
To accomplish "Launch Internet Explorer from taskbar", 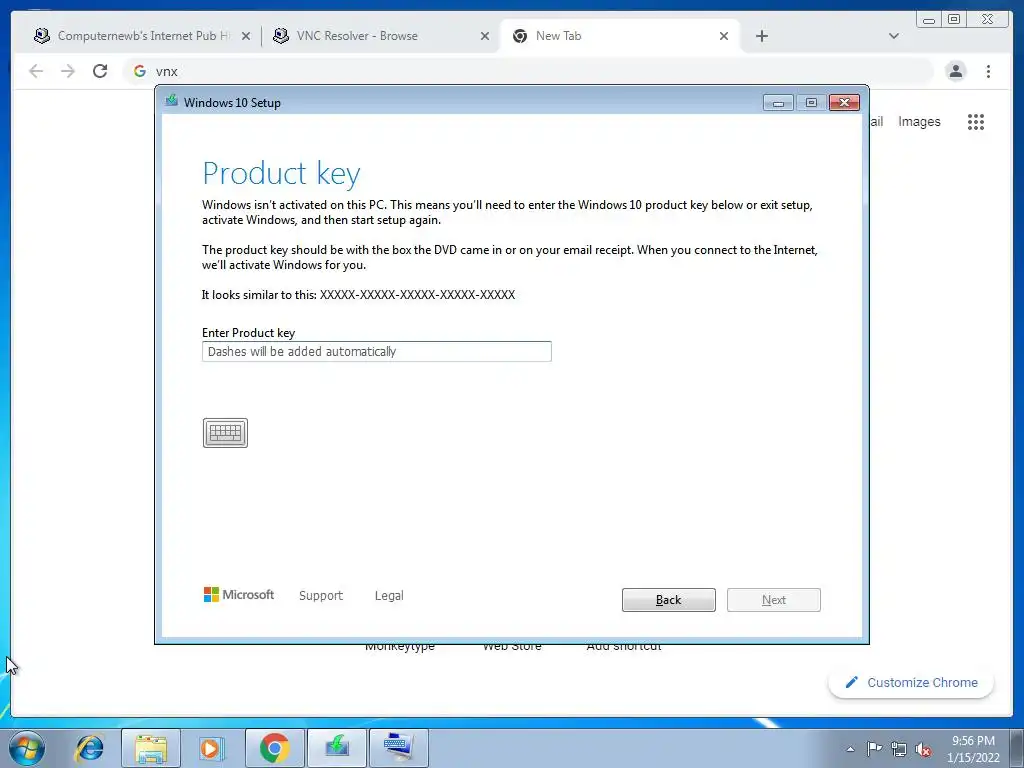I will point(89,748).
